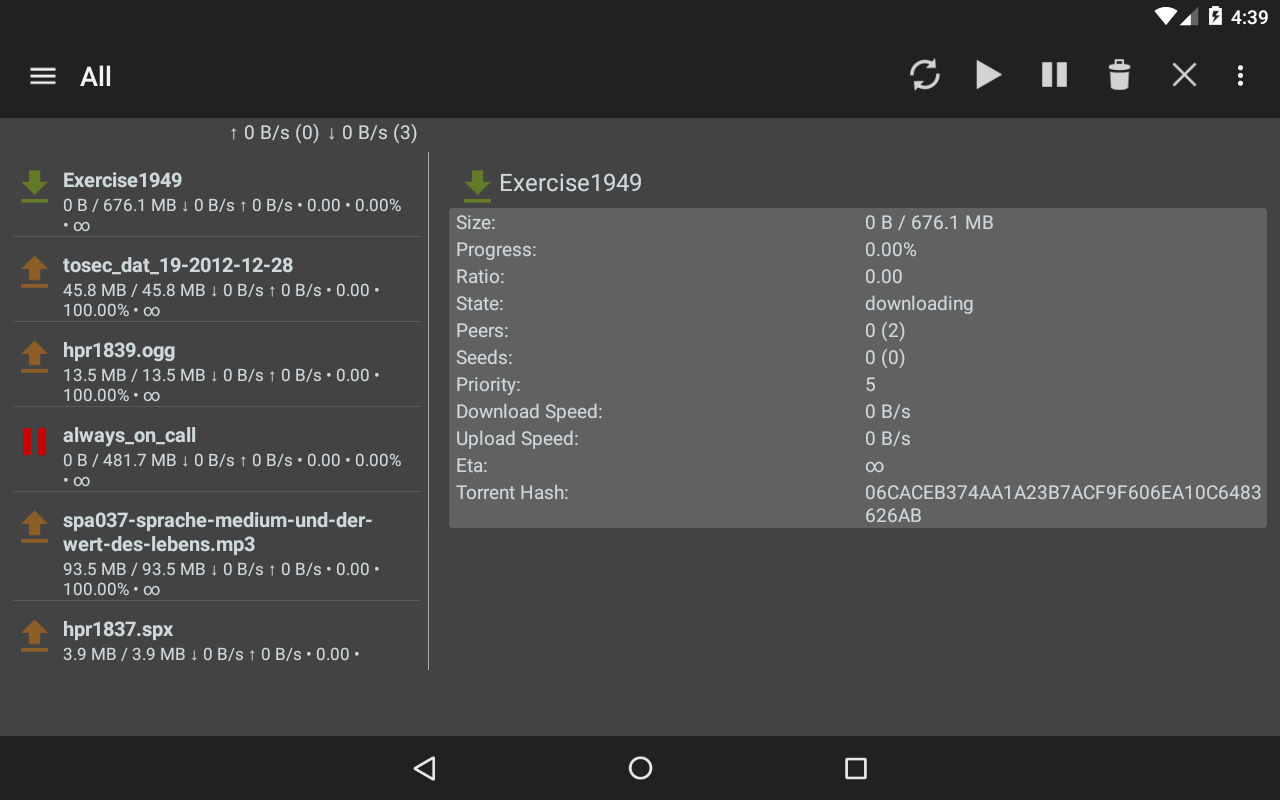Tap the State value downloading
Image resolution: width=1280 pixels, height=800 pixels.
click(919, 304)
